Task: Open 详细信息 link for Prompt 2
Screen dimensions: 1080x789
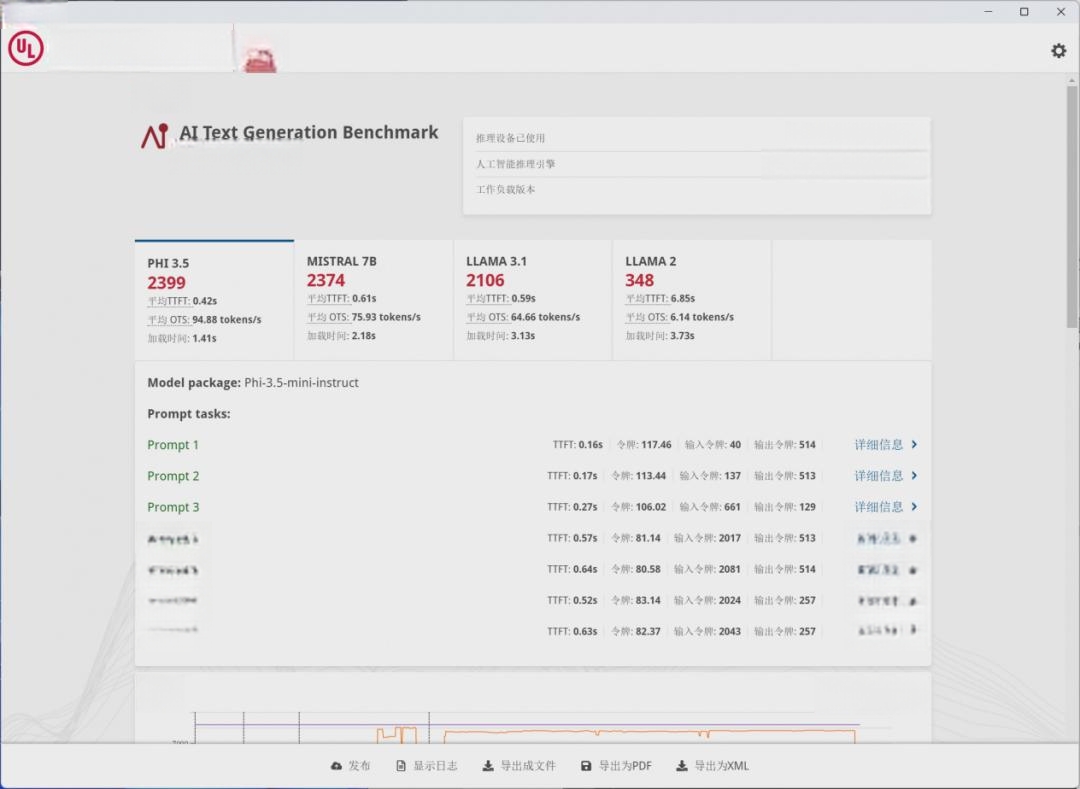Action: point(878,475)
